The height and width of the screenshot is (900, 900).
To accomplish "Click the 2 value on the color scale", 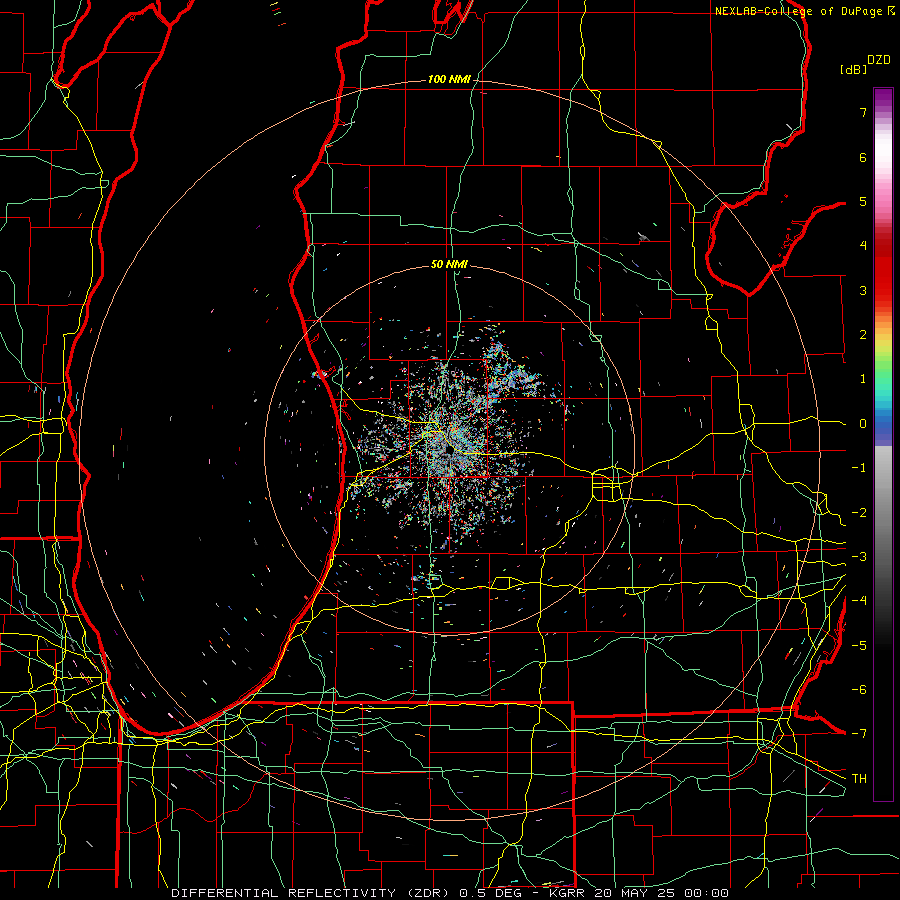I will pos(863,335).
